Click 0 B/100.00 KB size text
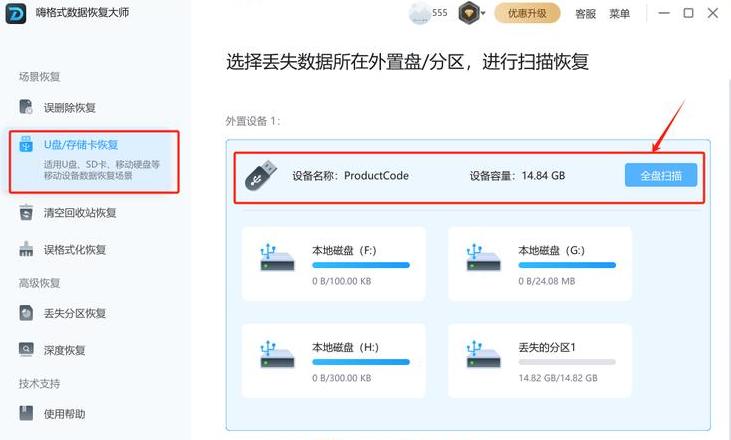Screen dimensions: 731x440 (x=342, y=281)
